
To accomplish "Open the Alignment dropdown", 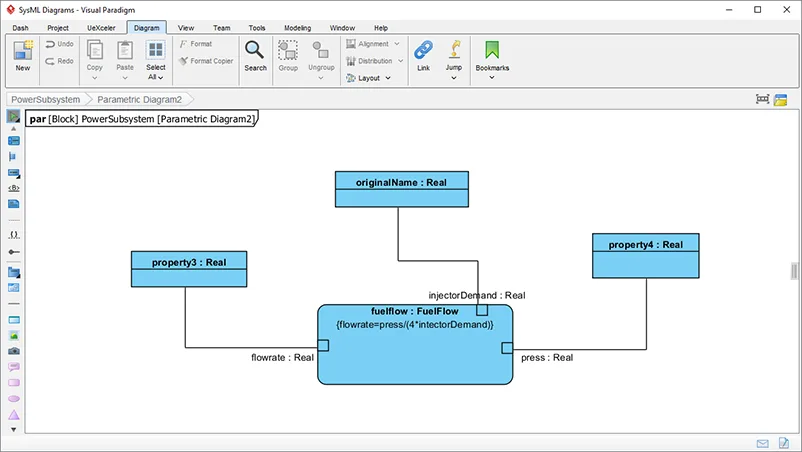I will point(373,44).
